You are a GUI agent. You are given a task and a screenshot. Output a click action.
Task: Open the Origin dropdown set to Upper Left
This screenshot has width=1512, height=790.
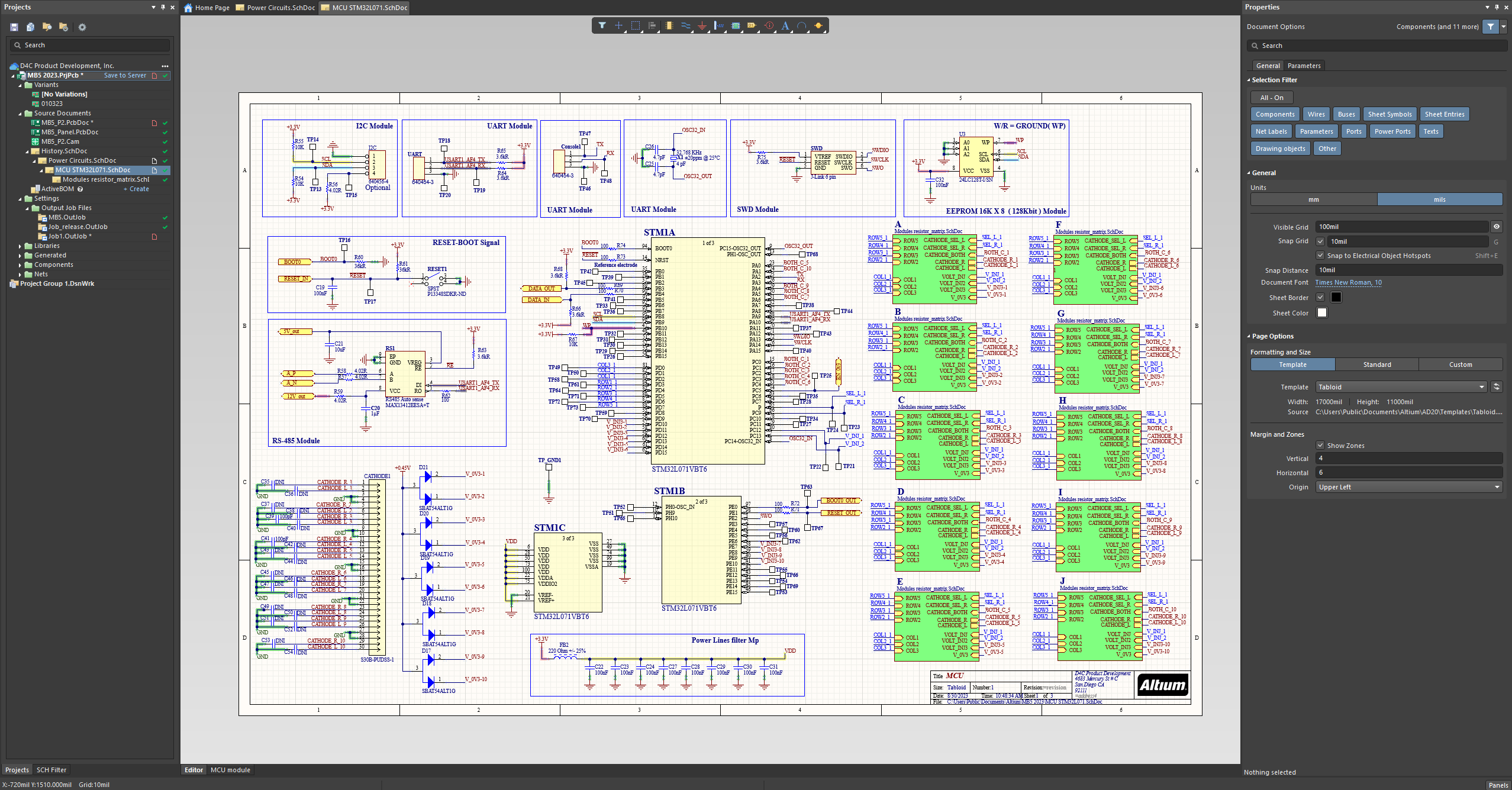(1409, 487)
